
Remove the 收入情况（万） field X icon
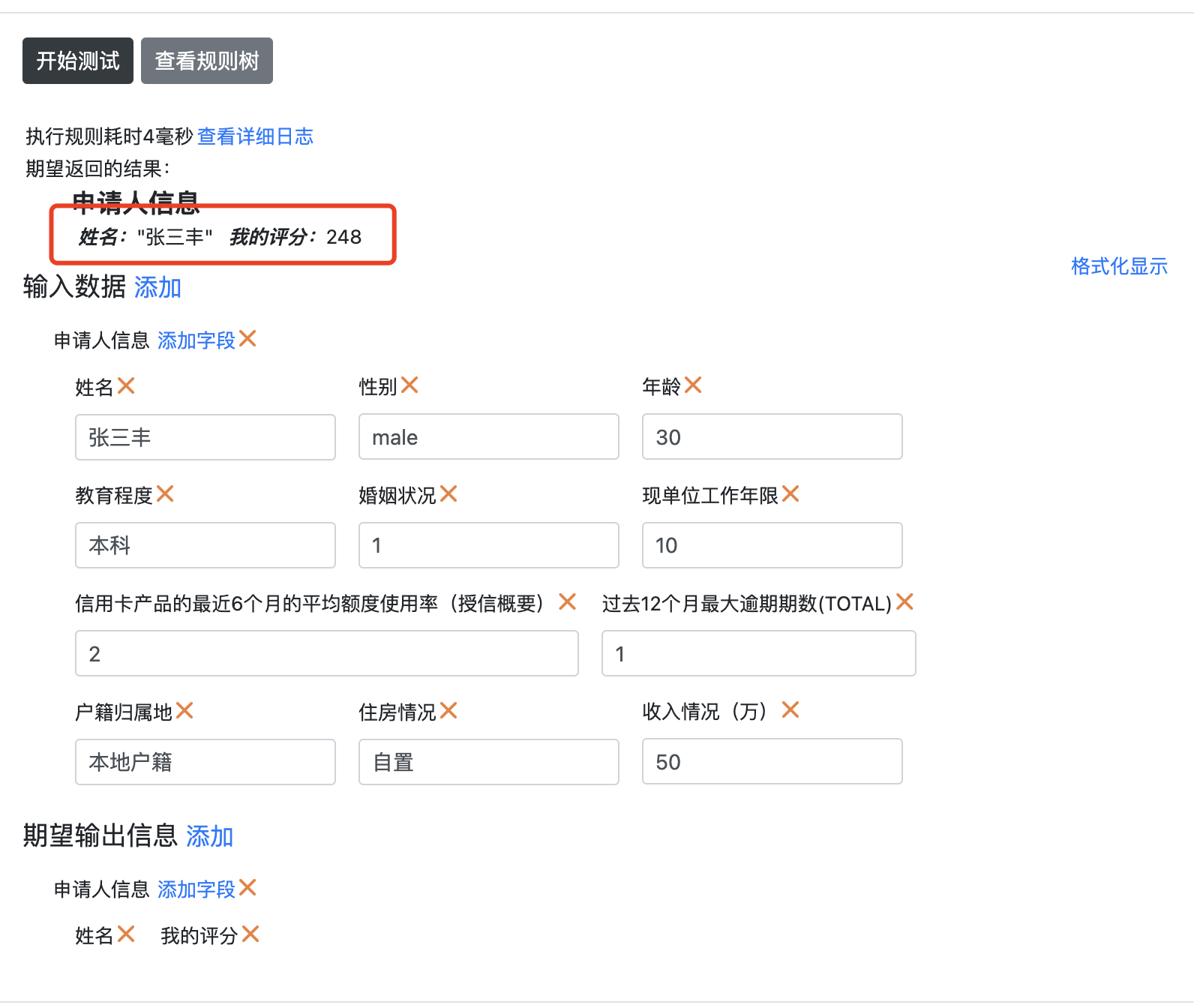(790, 710)
